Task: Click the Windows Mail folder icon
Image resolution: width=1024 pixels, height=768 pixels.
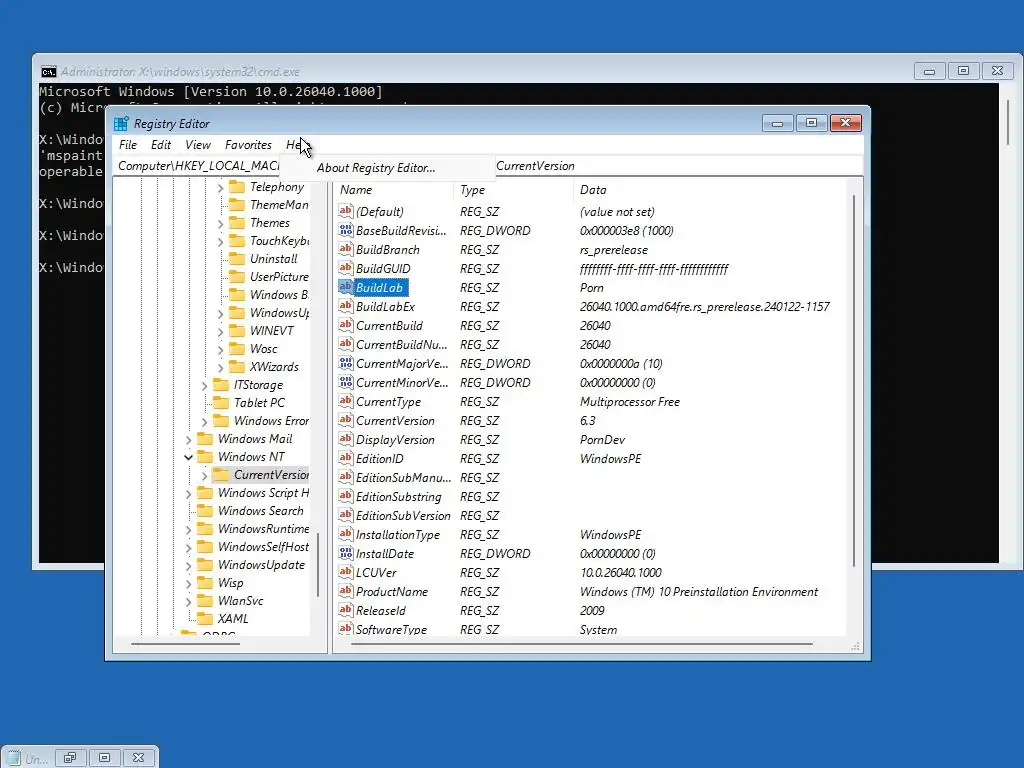Action: 205,438
